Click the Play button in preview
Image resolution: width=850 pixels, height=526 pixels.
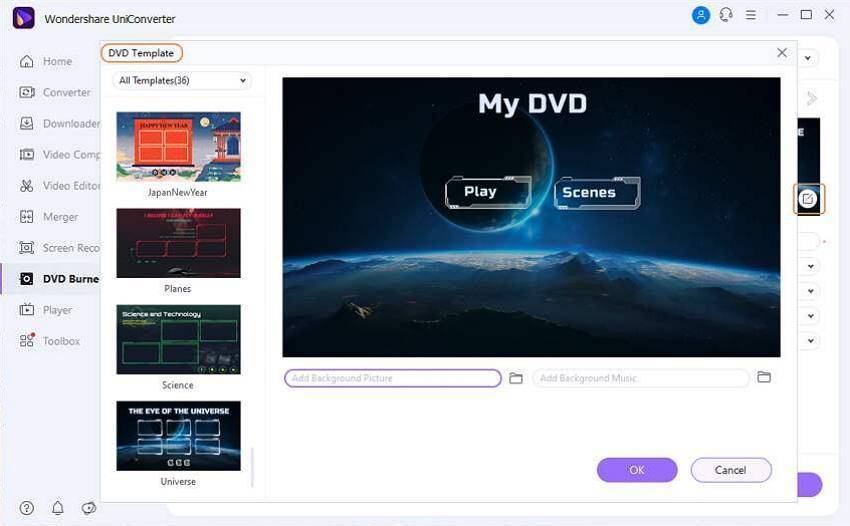tap(488, 193)
